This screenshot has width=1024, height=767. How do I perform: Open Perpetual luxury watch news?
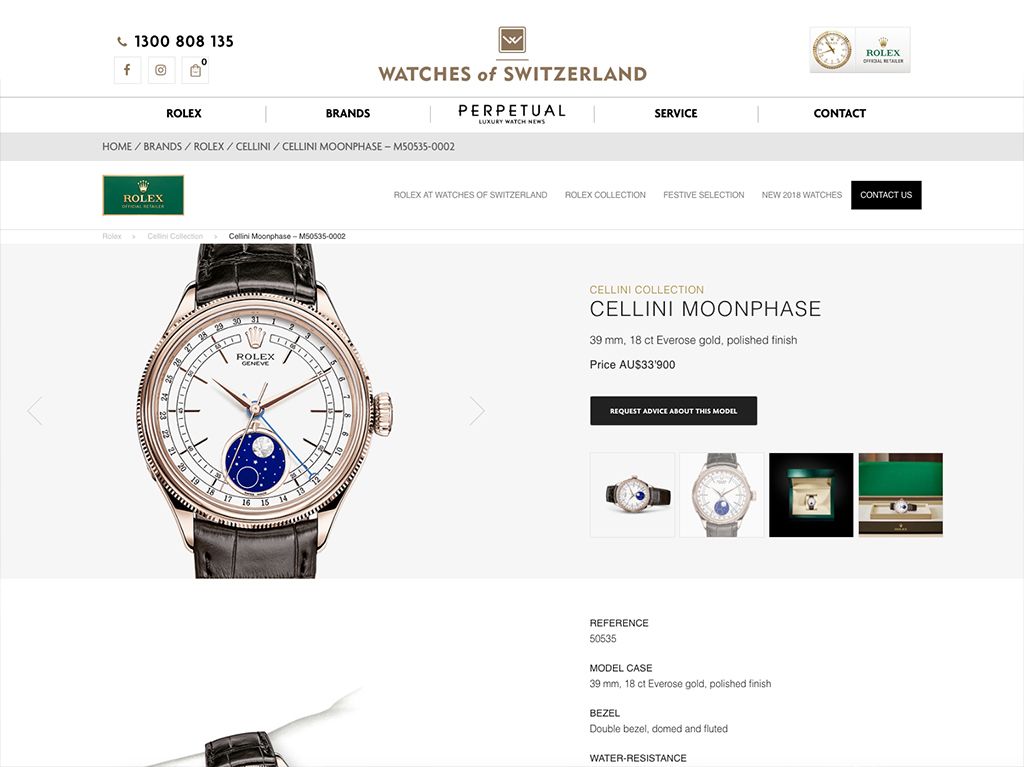[x=512, y=114]
